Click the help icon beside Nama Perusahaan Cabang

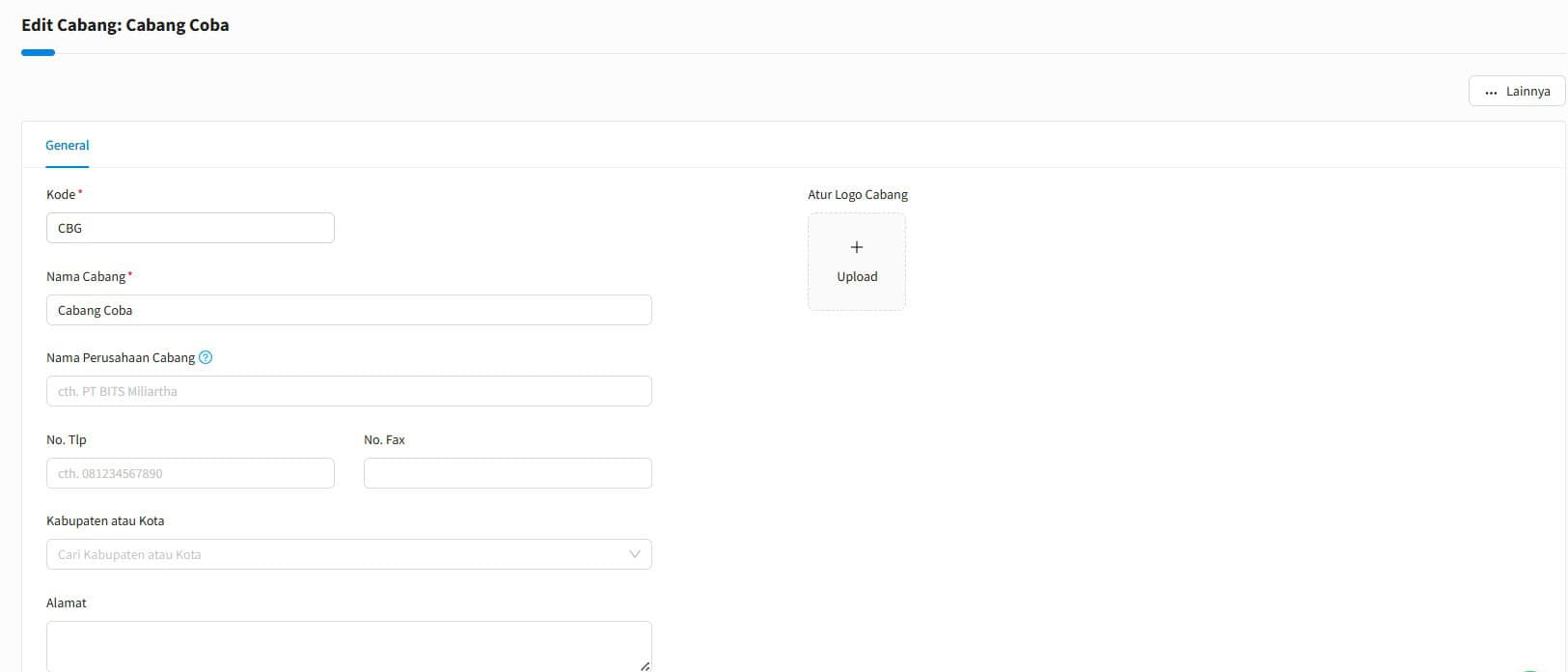point(205,357)
